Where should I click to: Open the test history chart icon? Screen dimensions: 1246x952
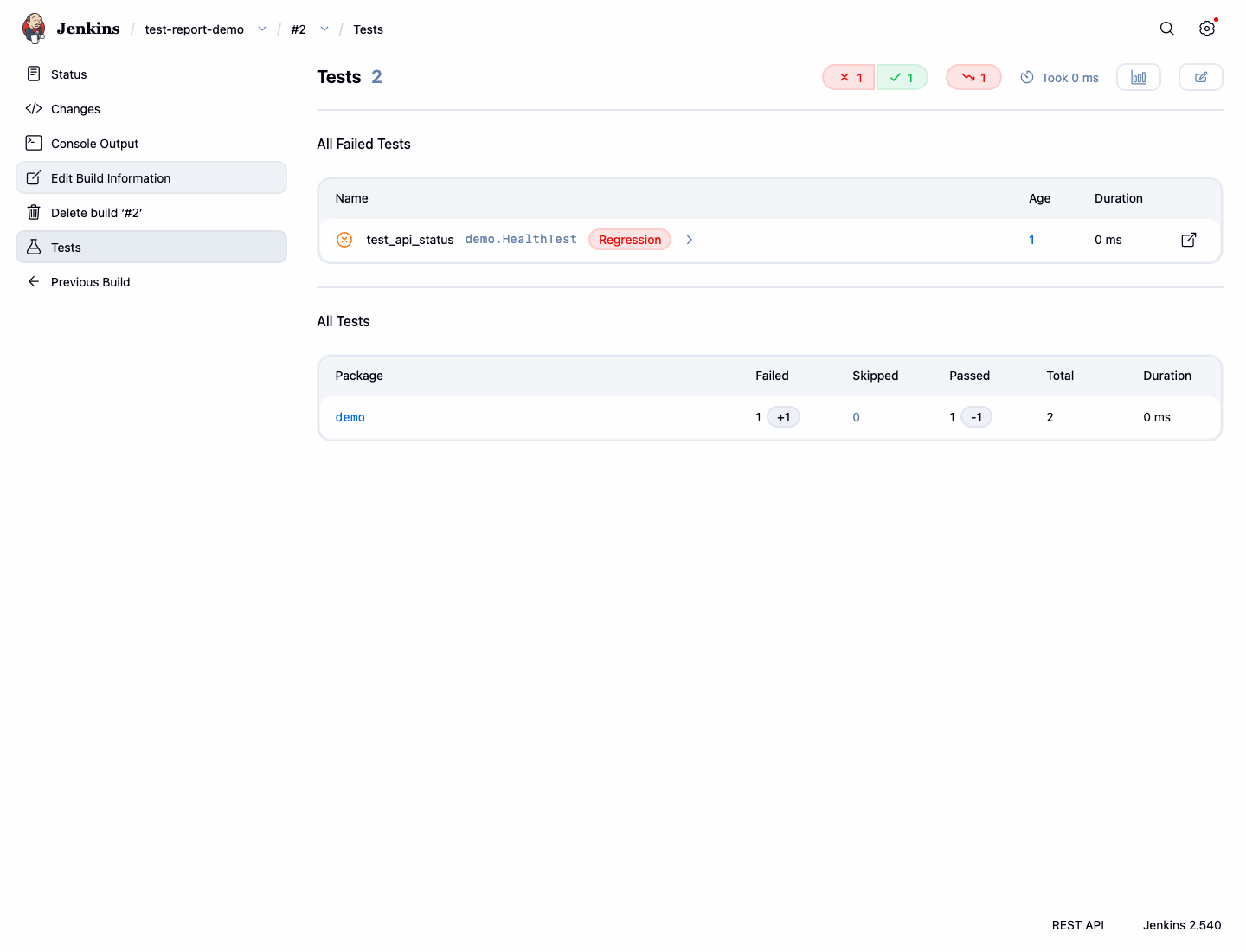[x=1139, y=77]
